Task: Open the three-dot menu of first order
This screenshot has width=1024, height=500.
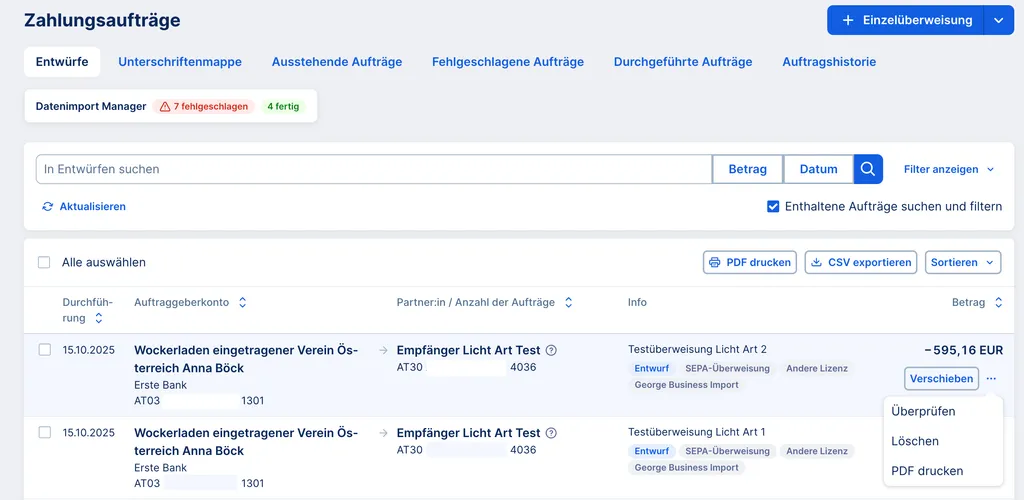Action: pos(991,379)
